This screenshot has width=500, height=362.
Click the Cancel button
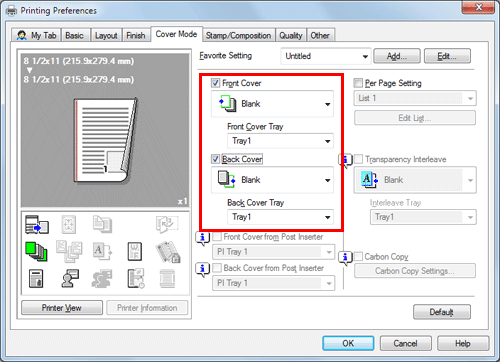pos(405,343)
